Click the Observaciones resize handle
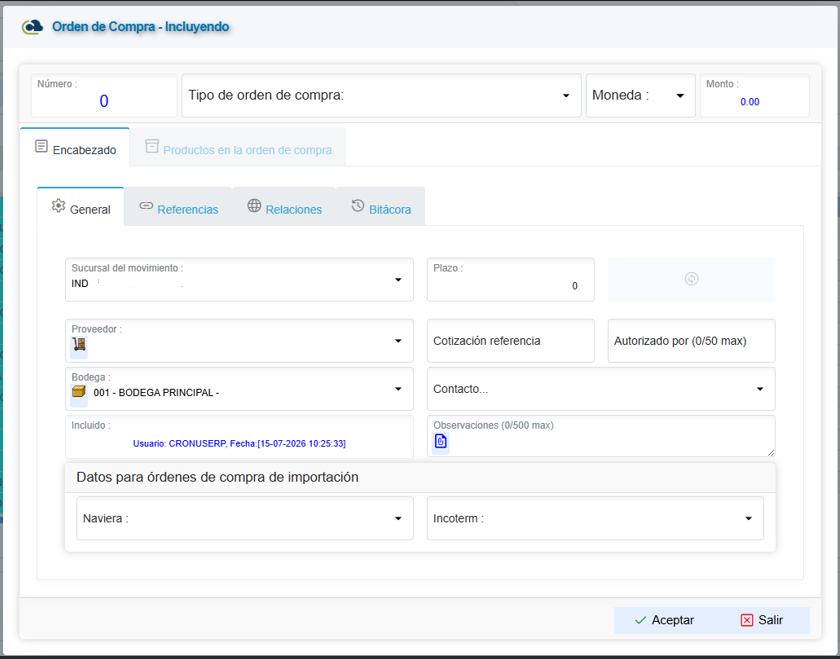The image size is (840, 659). tap(770, 452)
